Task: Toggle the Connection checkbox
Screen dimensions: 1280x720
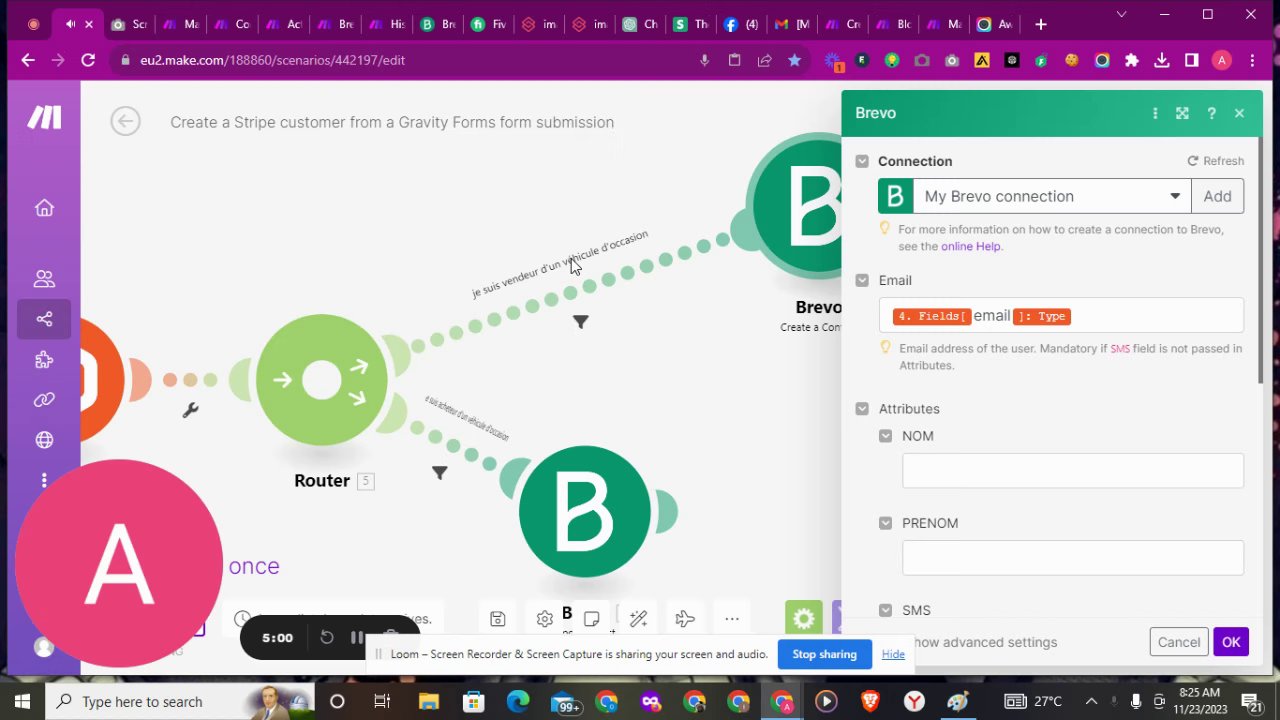Action: (862, 161)
